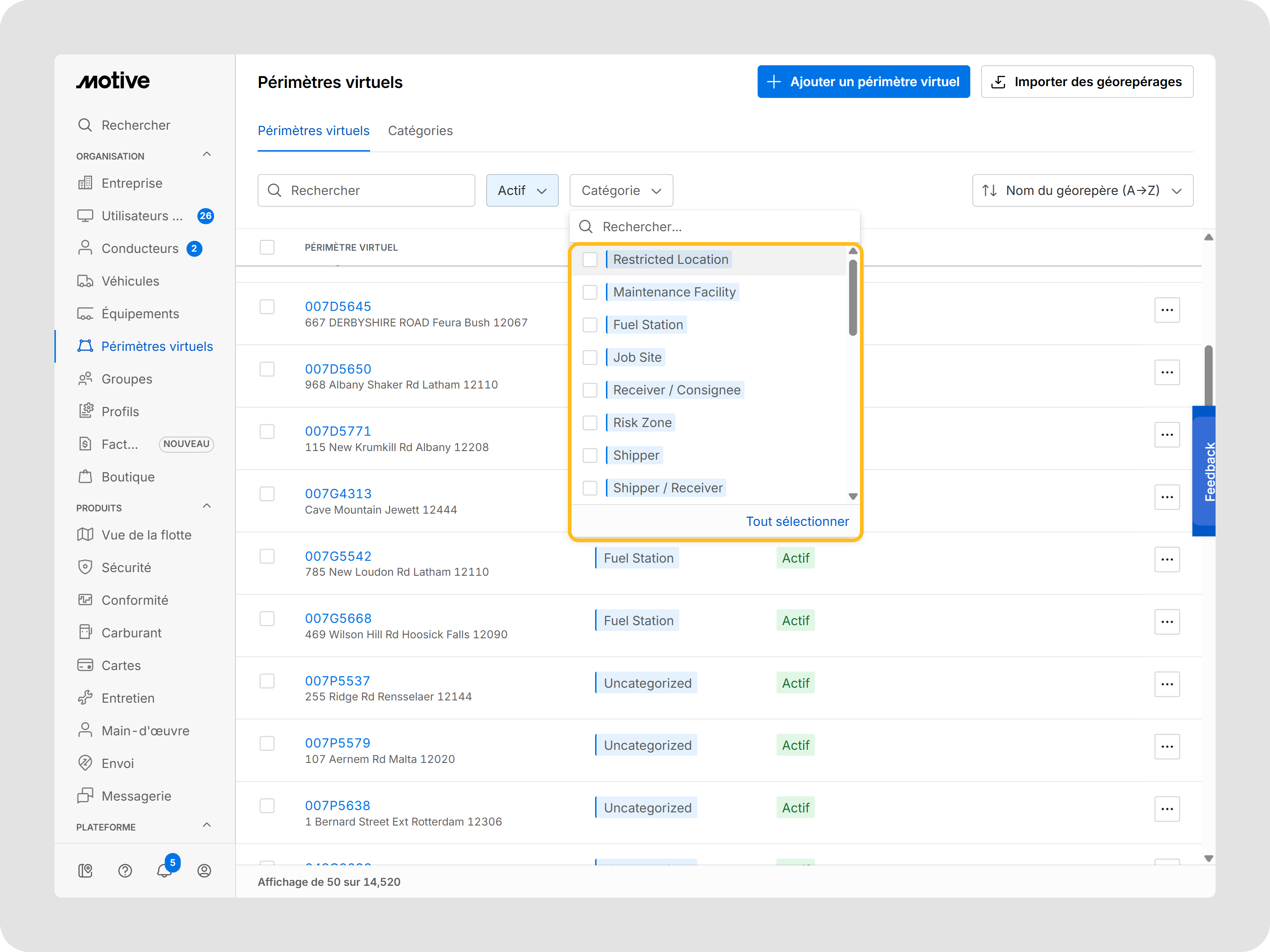The height and width of the screenshot is (952, 1270).
Task: Collapse the ORGANISATION sidebar section
Action: point(207,155)
